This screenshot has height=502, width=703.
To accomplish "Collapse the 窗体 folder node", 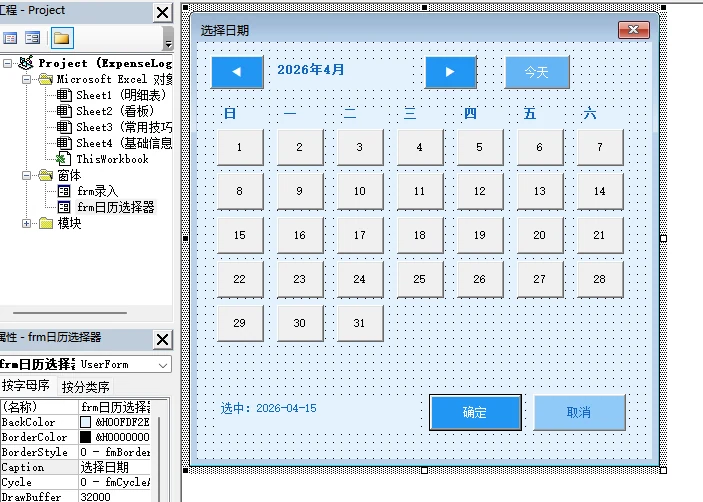I will (26, 175).
